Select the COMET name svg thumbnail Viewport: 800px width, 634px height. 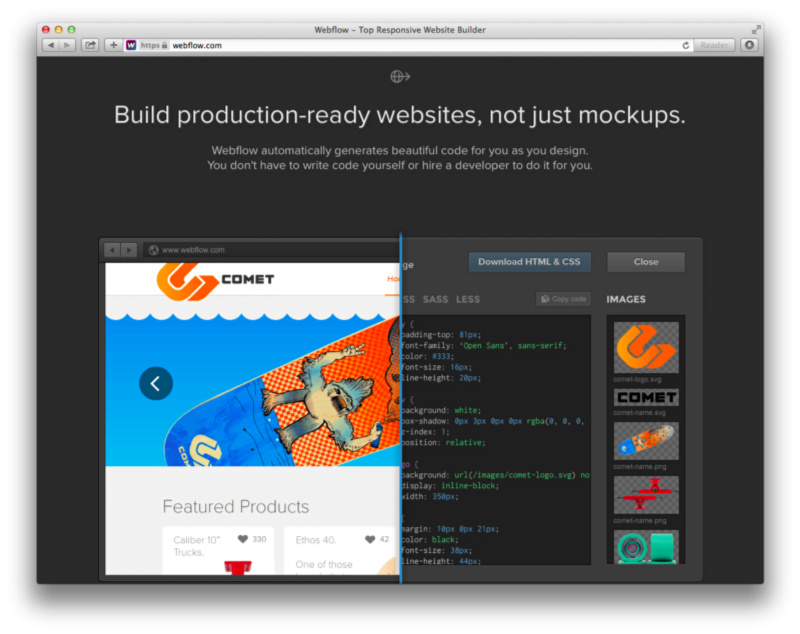tap(646, 397)
